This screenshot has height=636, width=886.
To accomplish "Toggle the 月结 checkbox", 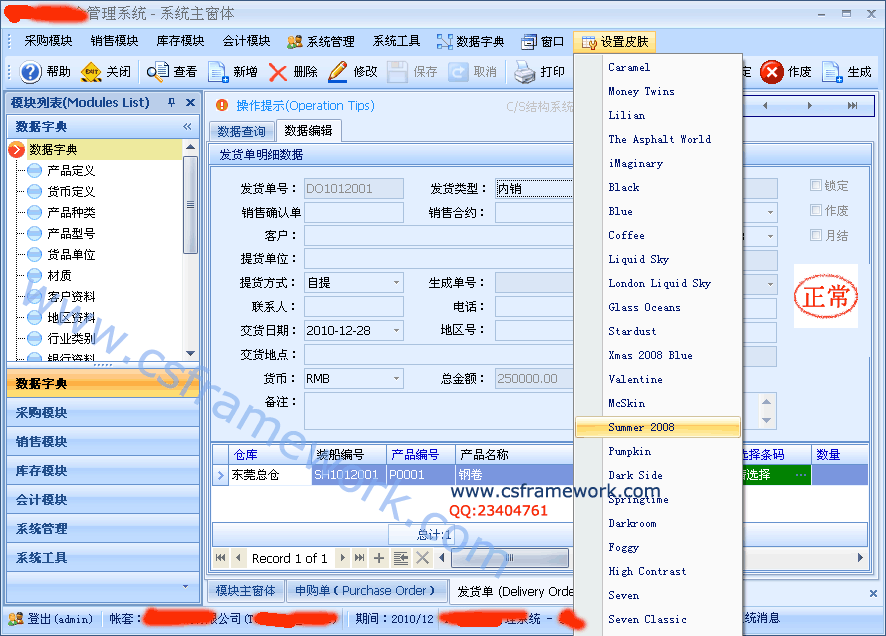I will 816,236.
